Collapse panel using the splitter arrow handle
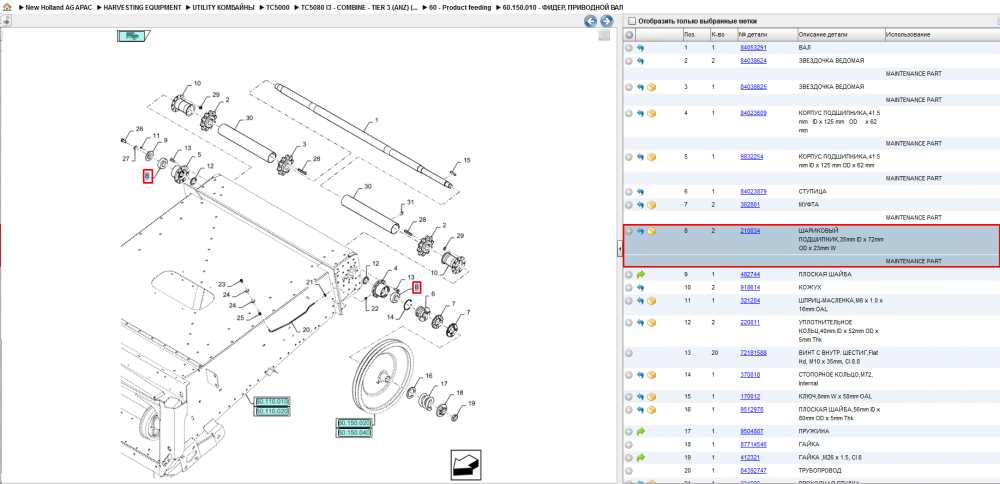This screenshot has height=484, width=1000. click(x=619, y=249)
